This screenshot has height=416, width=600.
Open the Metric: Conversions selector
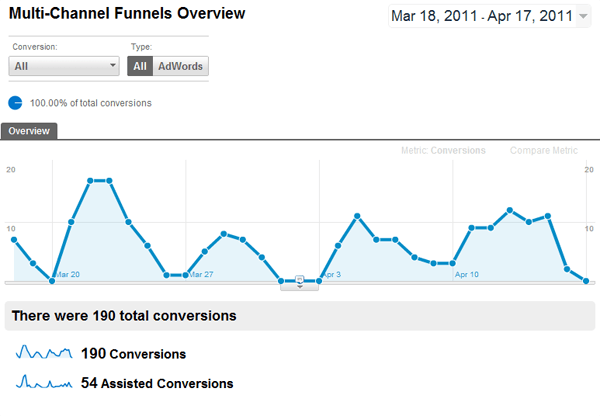[443, 151]
